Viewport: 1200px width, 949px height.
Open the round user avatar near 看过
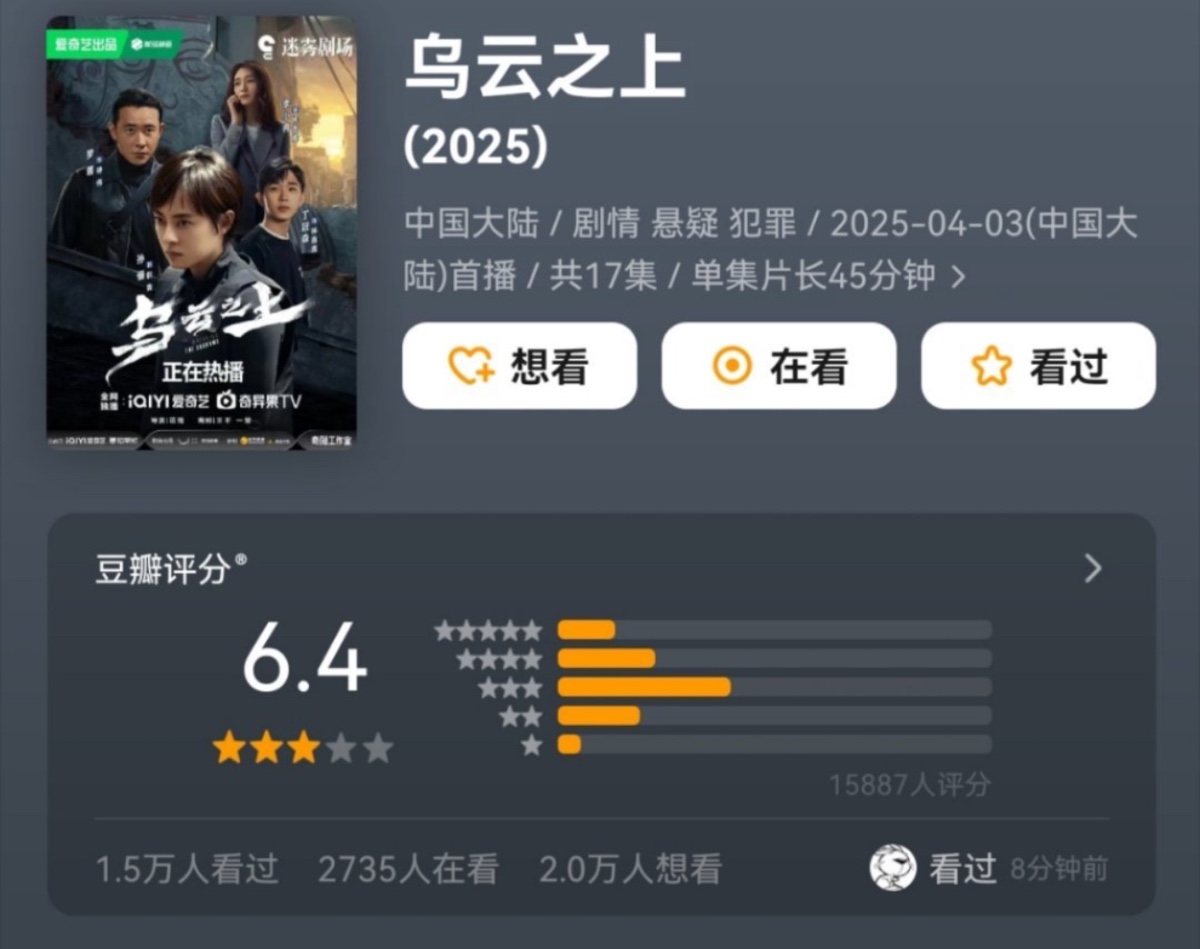[892, 868]
